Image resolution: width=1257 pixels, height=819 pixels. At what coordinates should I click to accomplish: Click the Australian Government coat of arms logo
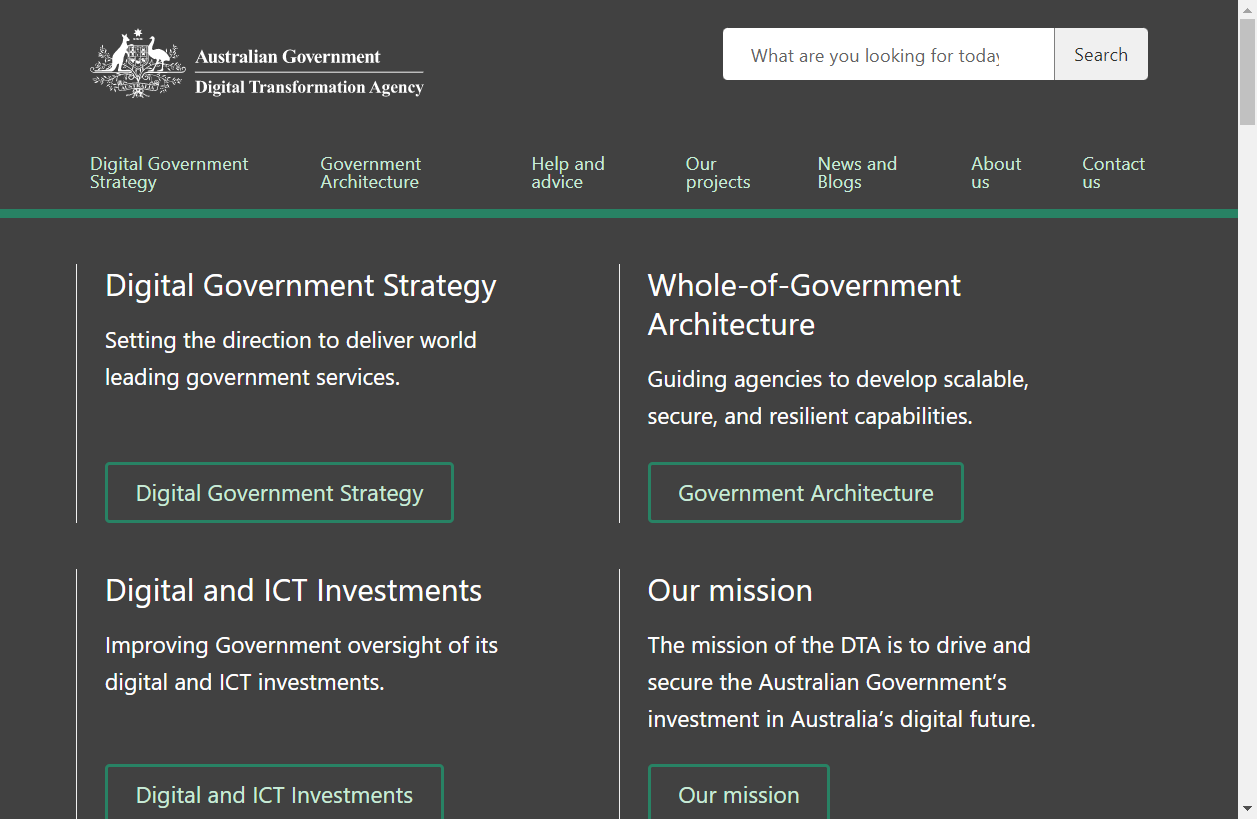(137, 64)
